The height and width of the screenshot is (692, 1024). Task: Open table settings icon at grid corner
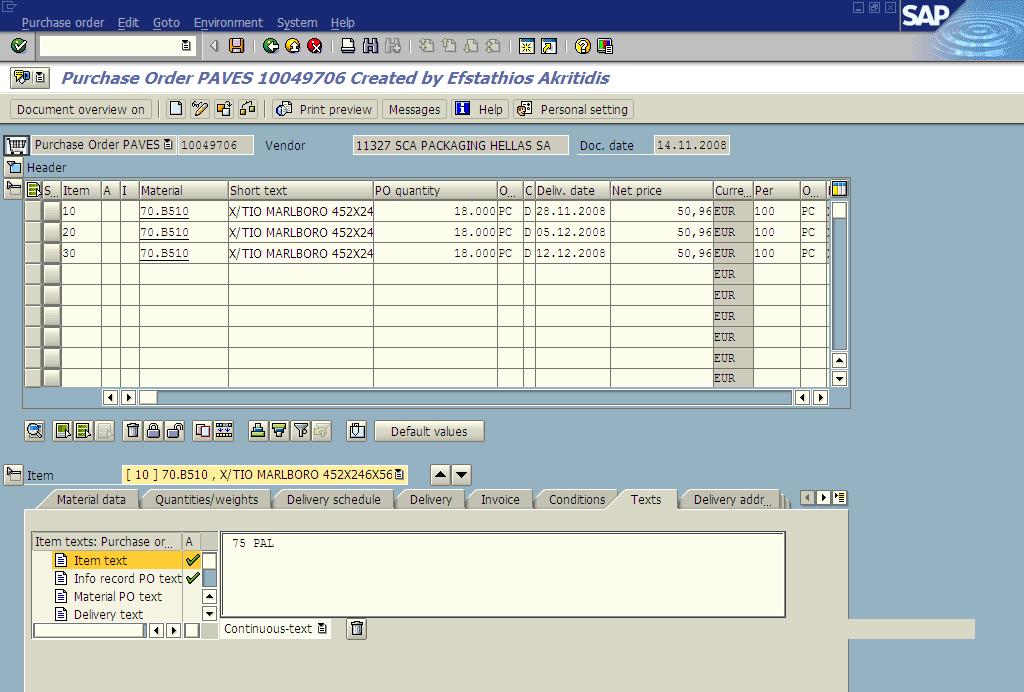pyautogui.click(x=839, y=189)
